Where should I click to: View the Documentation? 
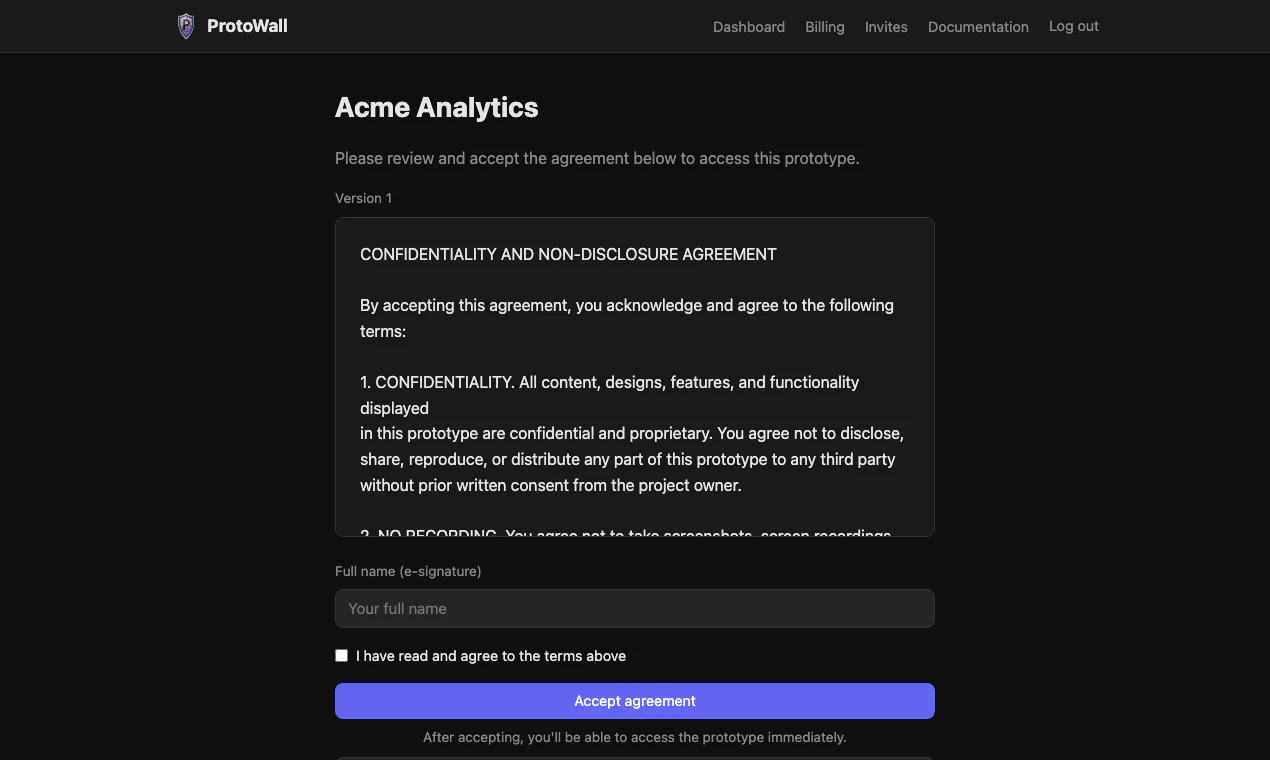978,27
